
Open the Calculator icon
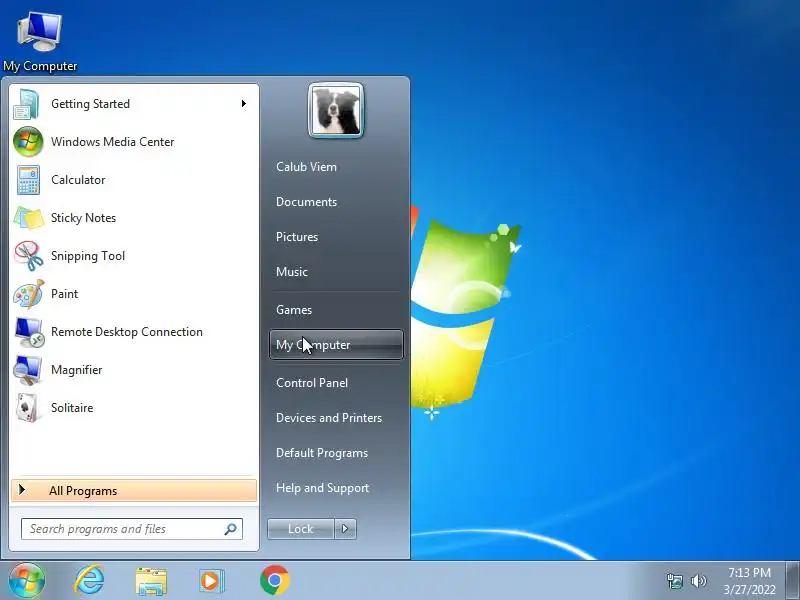(x=28, y=180)
